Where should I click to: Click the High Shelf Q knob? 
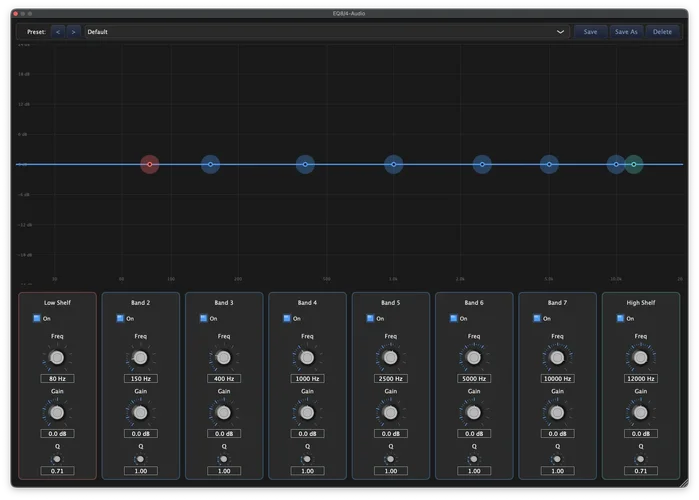(640, 459)
